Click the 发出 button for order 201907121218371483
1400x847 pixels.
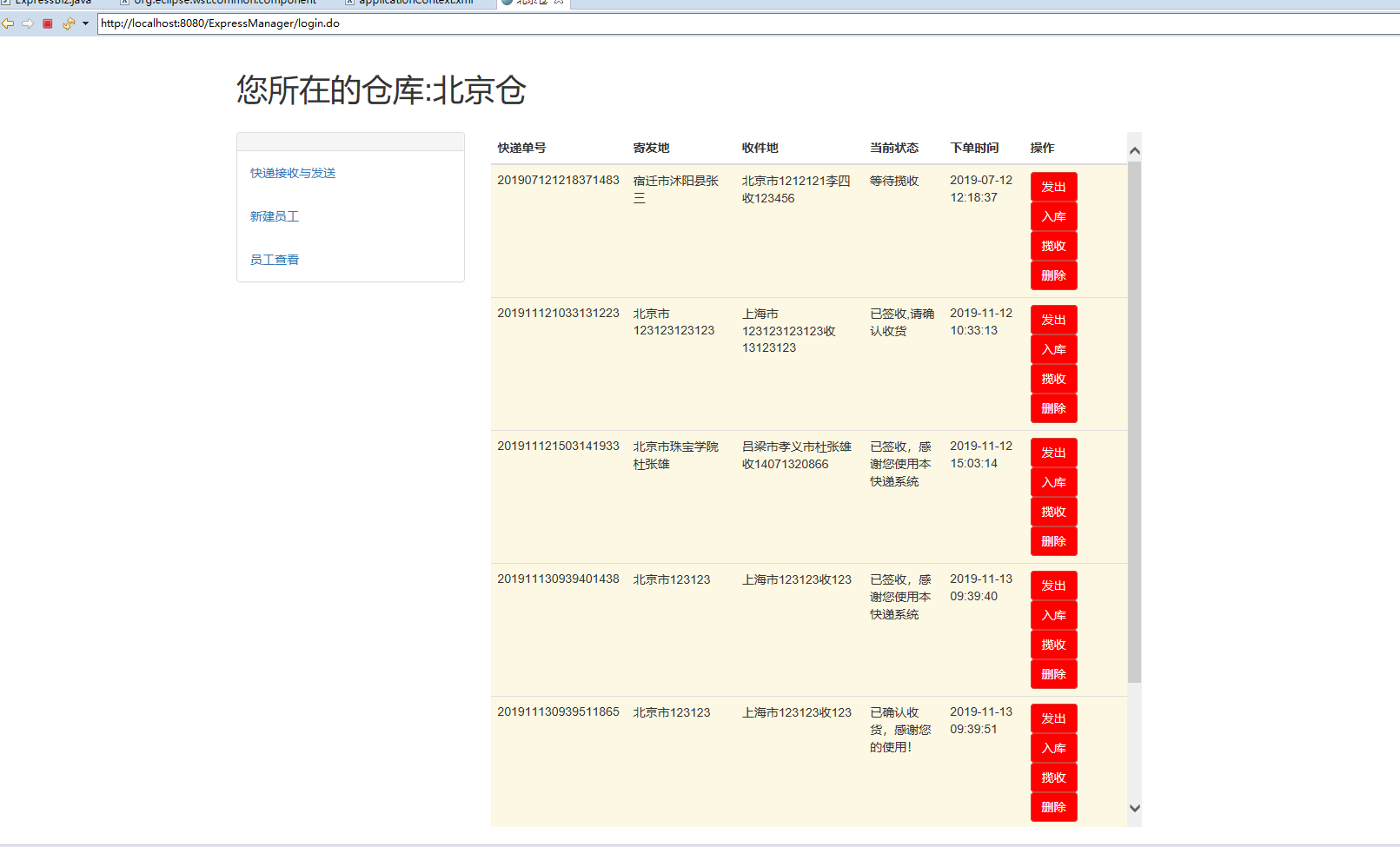[1053, 186]
